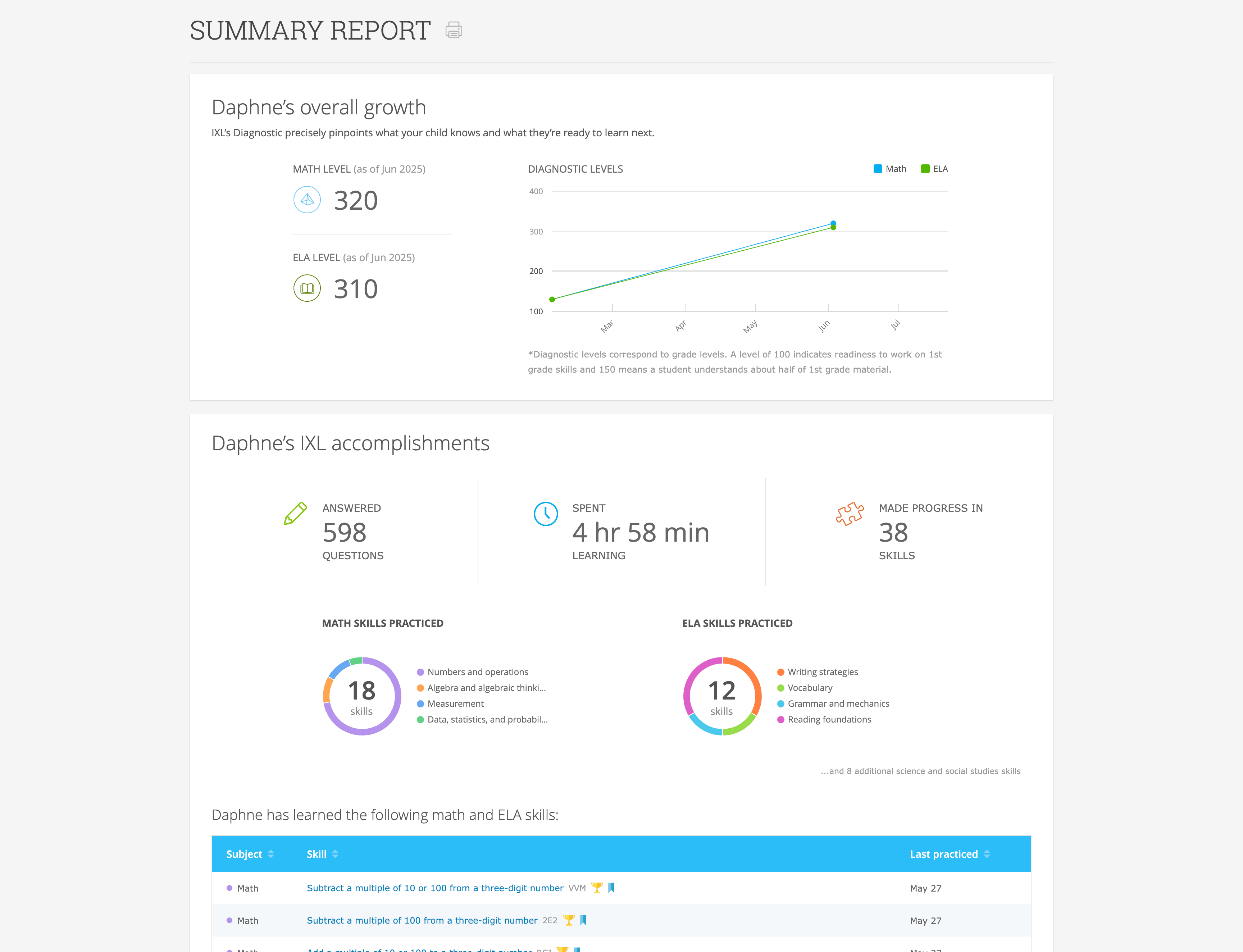
Task: Click the green pencil Answered icon
Action: [295, 513]
